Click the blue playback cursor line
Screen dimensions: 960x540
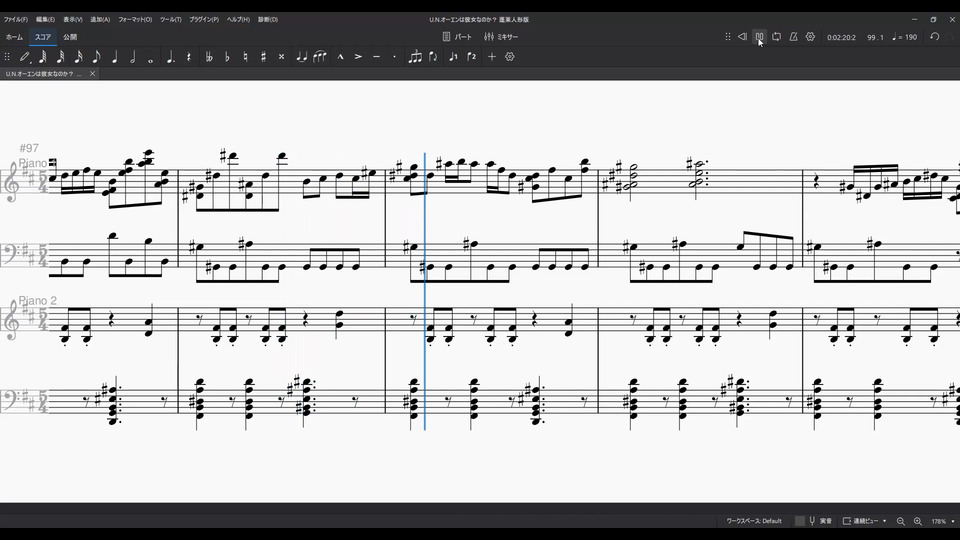pyautogui.click(x=425, y=291)
